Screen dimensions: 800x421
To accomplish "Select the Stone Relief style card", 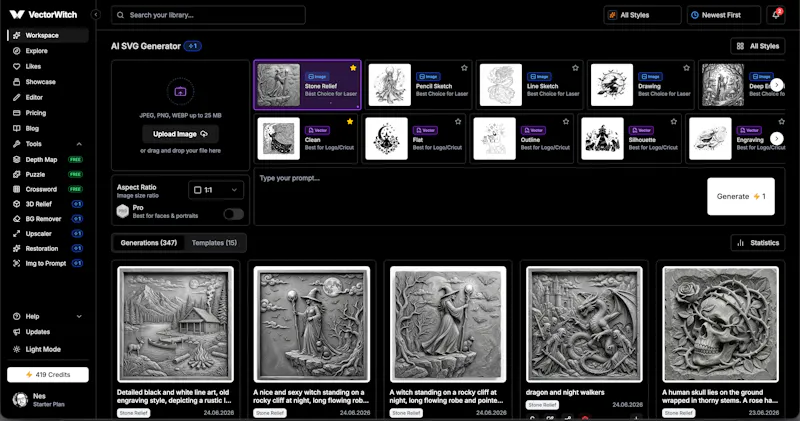I will 308,85.
